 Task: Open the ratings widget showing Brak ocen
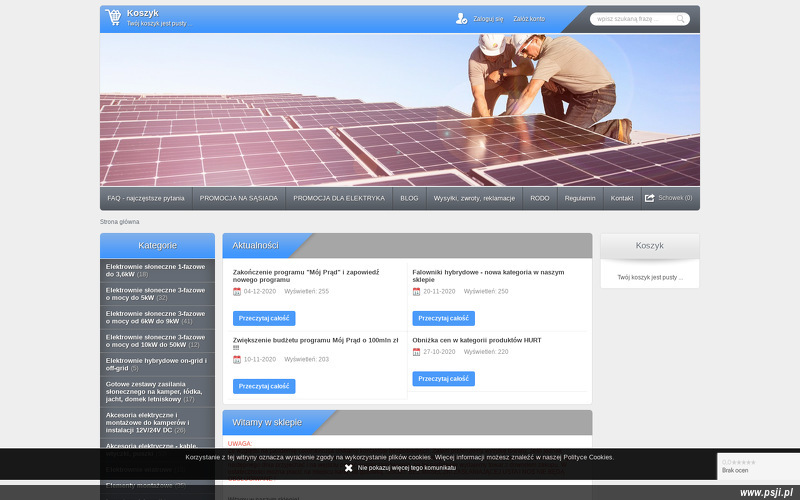click(x=758, y=466)
